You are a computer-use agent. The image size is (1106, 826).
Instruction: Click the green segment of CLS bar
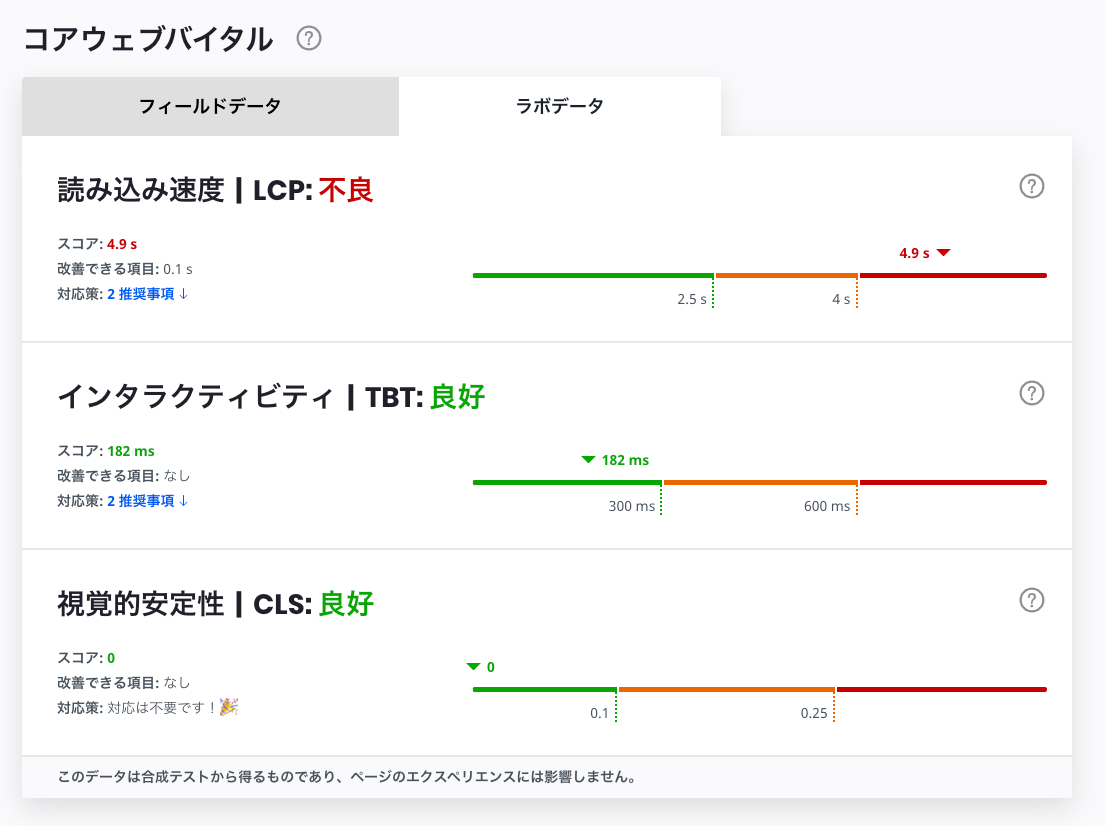(544, 689)
